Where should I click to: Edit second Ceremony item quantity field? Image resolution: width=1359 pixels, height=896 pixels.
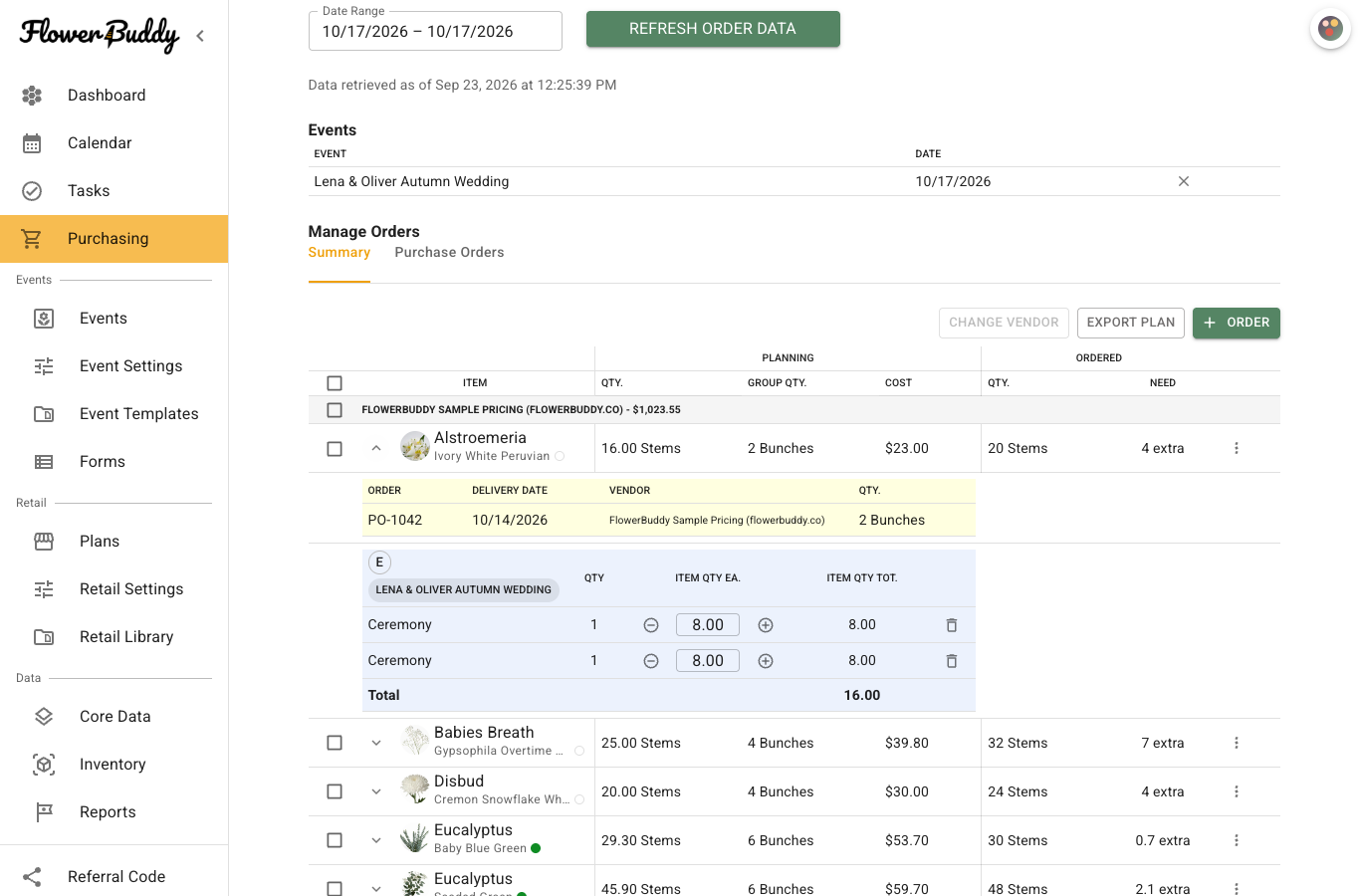point(708,661)
